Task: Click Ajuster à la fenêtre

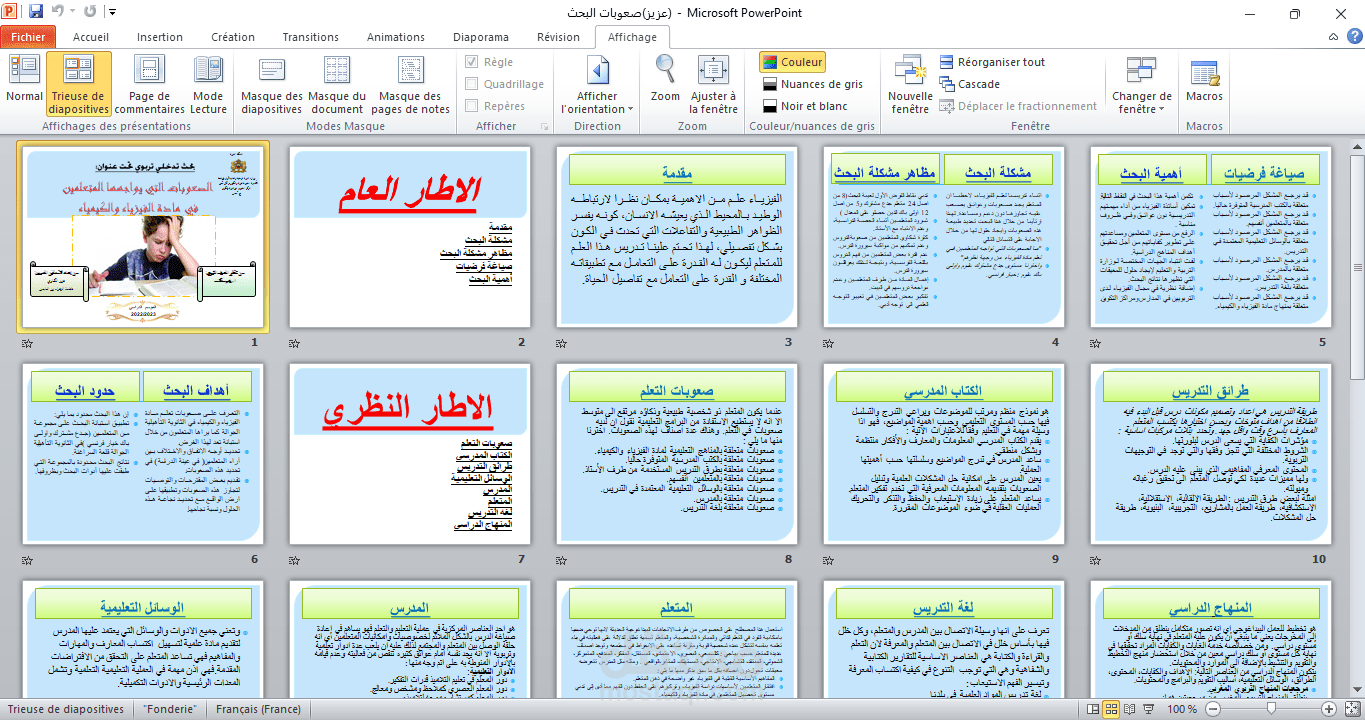Action: coord(713,84)
